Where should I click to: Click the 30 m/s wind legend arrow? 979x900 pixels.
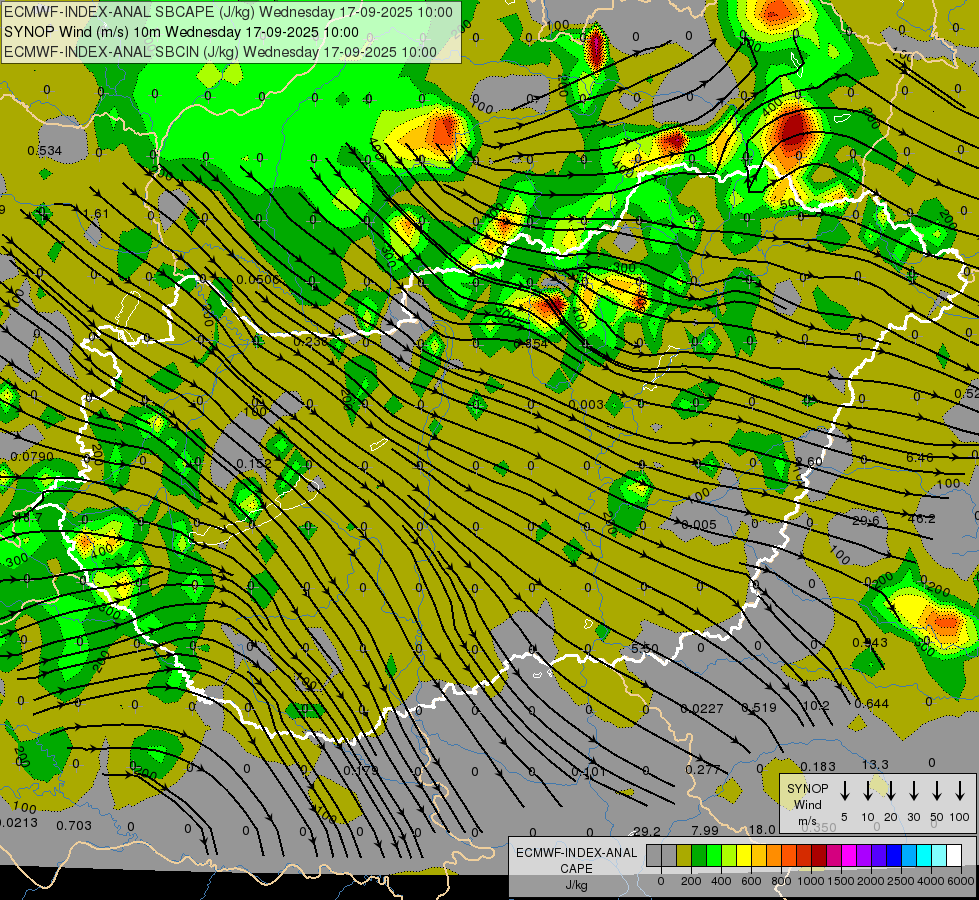click(x=913, y=791)
